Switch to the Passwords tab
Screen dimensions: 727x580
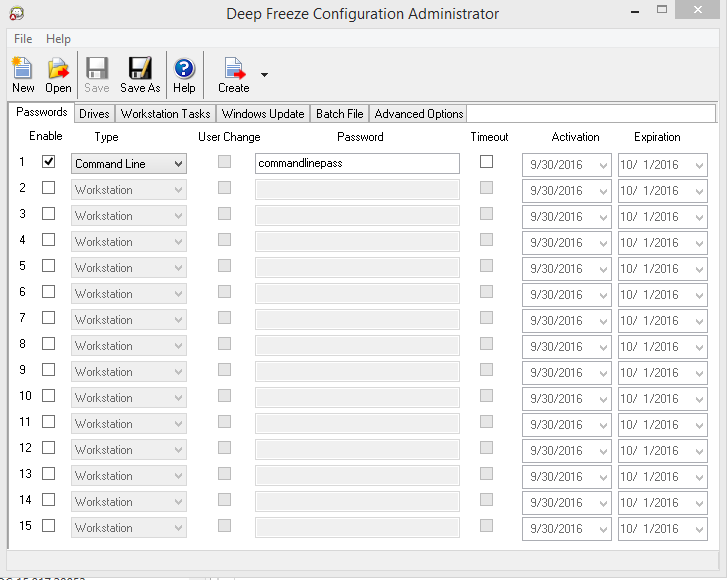coord(41,112)
